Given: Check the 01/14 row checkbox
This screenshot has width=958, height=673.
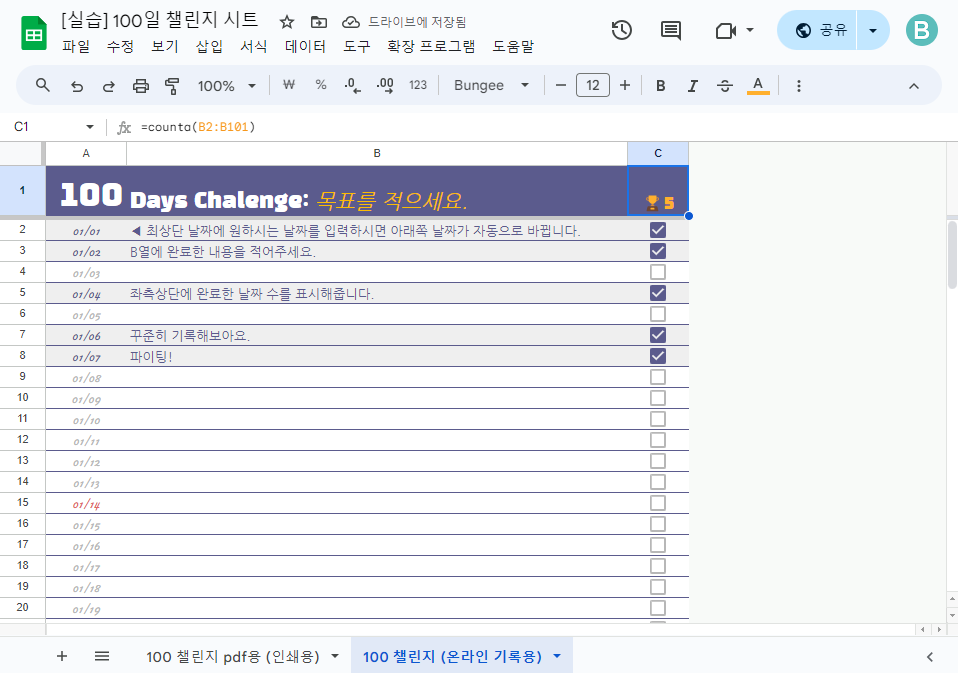Looking at the screenshot, I should click(x=658, y=503).
